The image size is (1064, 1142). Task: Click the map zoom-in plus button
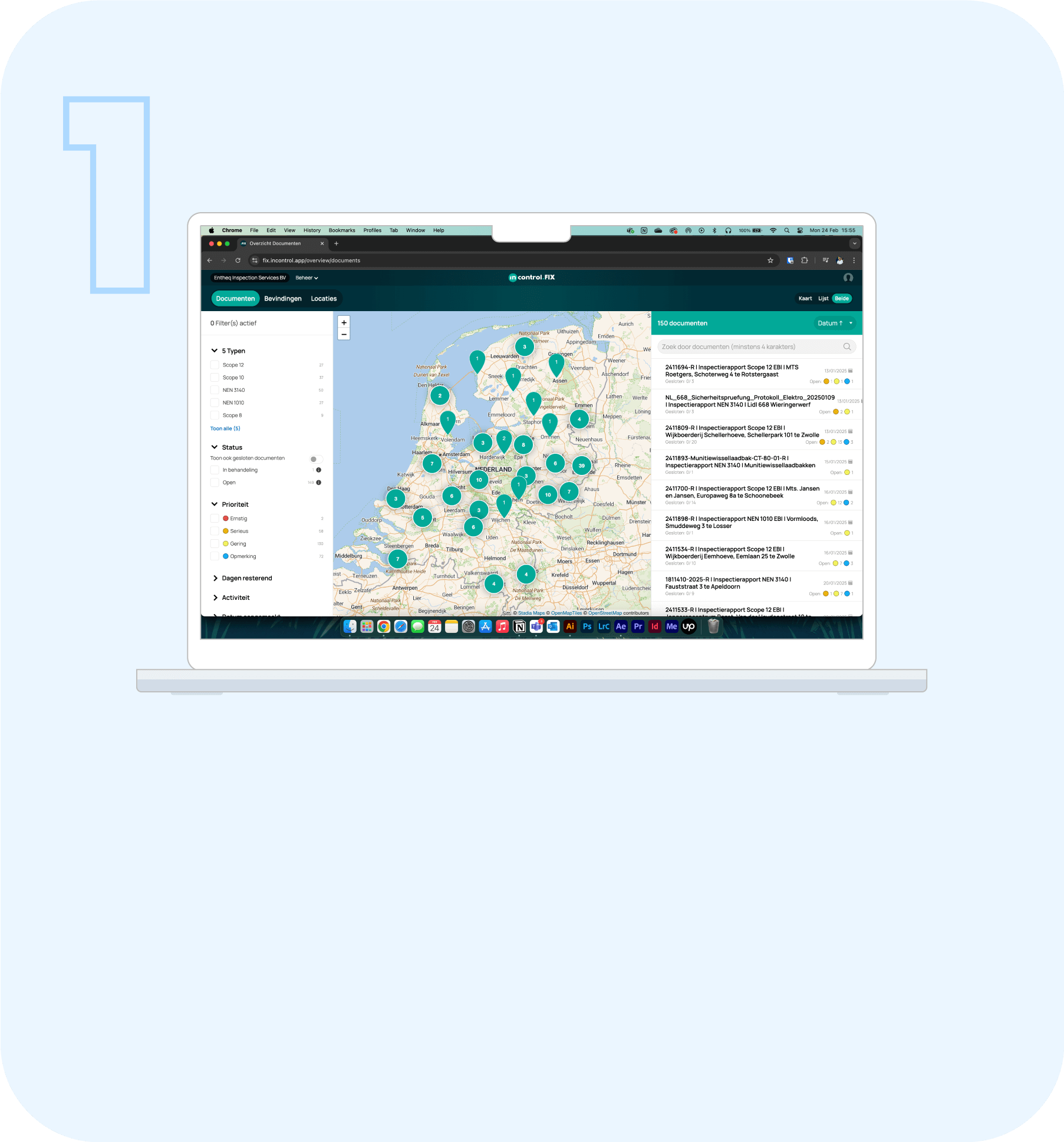[344, 322]
